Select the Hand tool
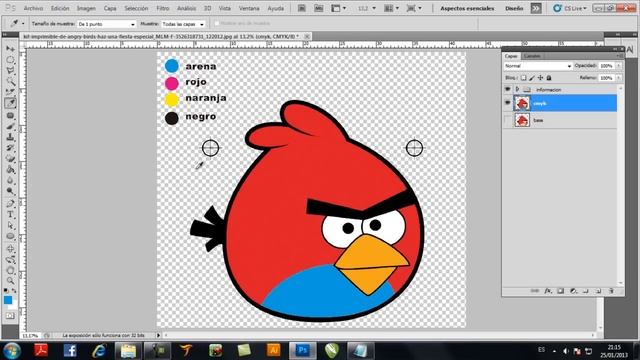 [x=10, y=270]
